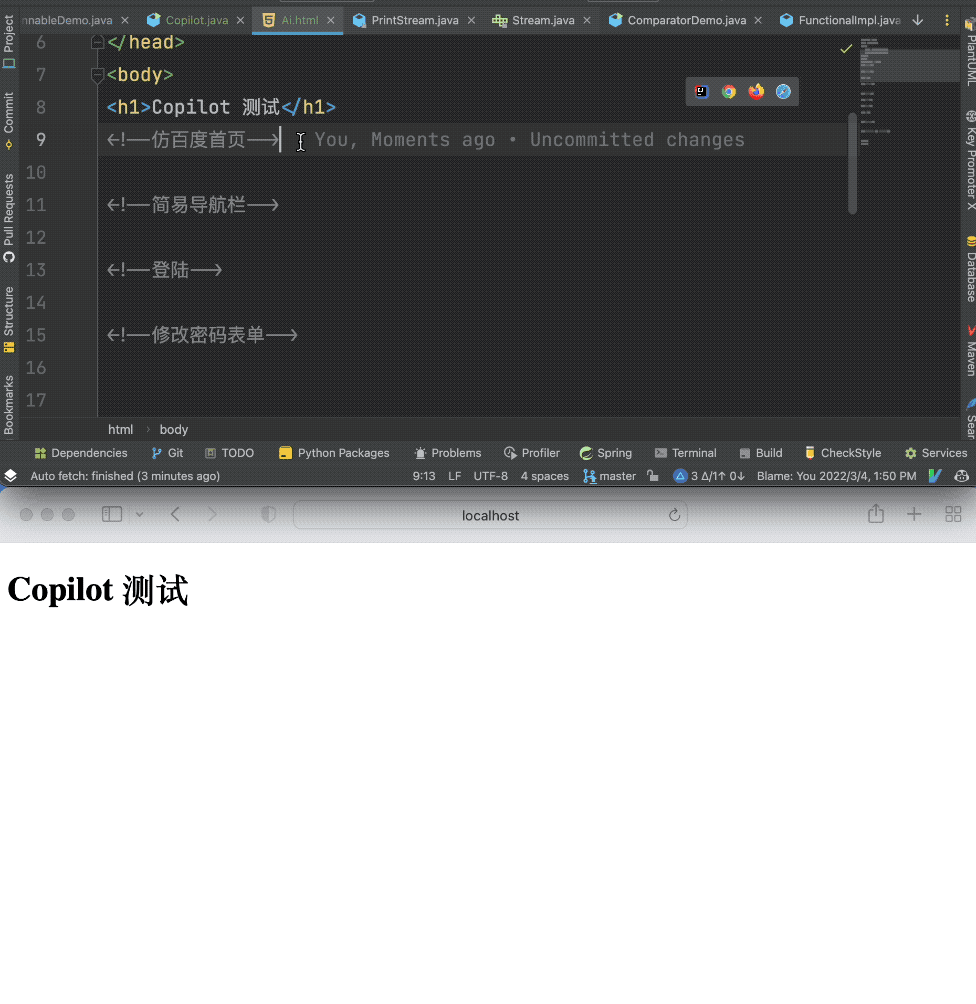Open the Spring tool window

coord(606,453)
